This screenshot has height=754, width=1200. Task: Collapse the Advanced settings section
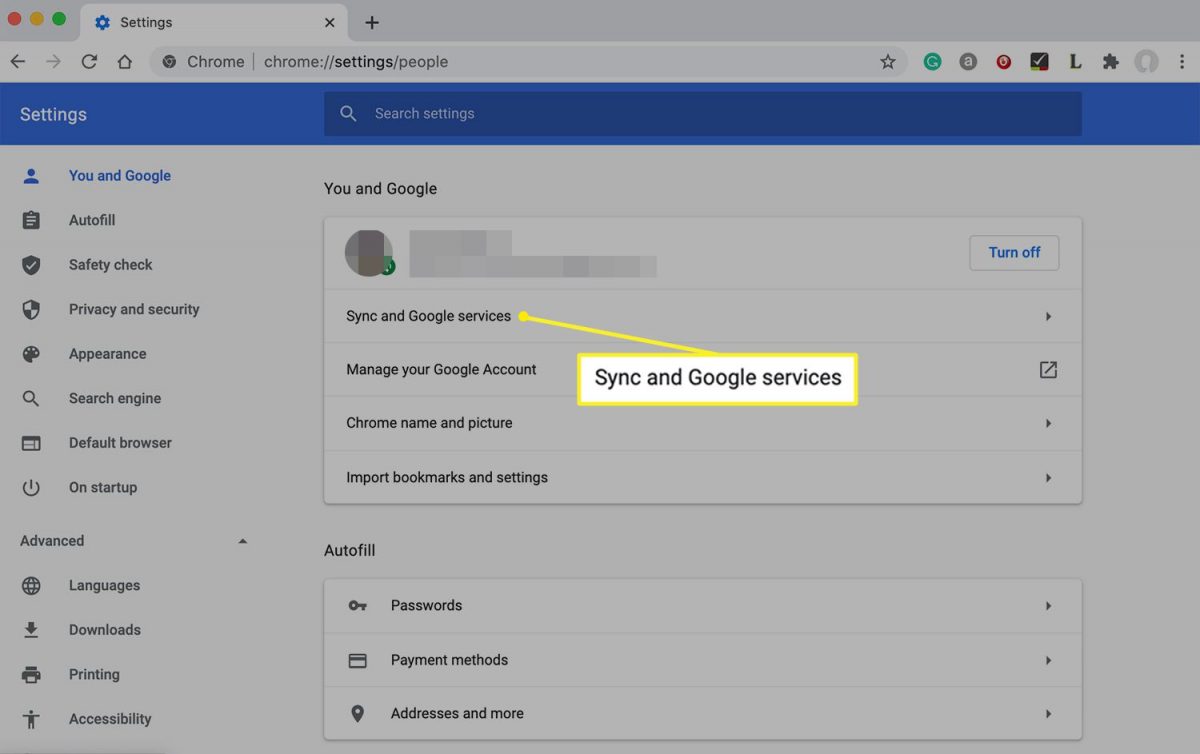(x=242, y=540)
